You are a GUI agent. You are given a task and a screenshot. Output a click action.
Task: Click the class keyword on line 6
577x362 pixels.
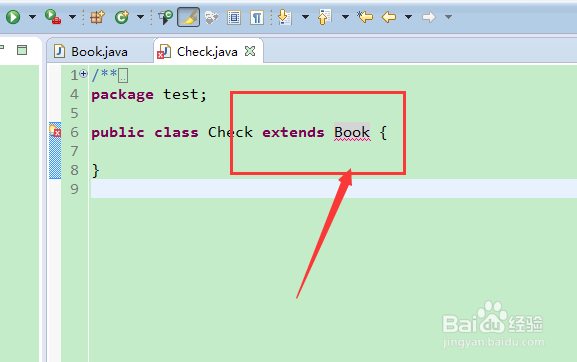(176, 132)
